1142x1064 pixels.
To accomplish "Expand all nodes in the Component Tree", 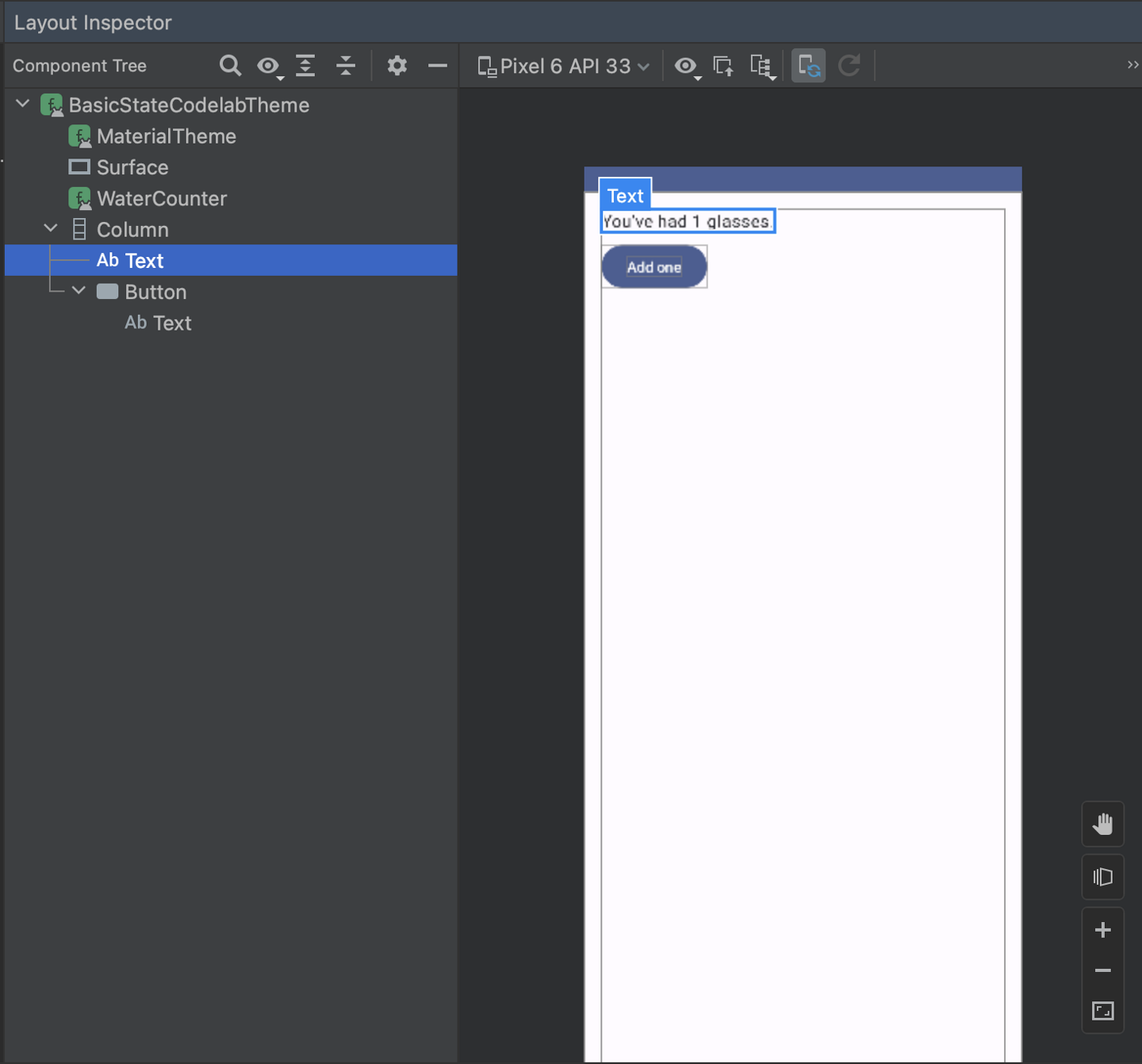I will click(x=306, y=66).
